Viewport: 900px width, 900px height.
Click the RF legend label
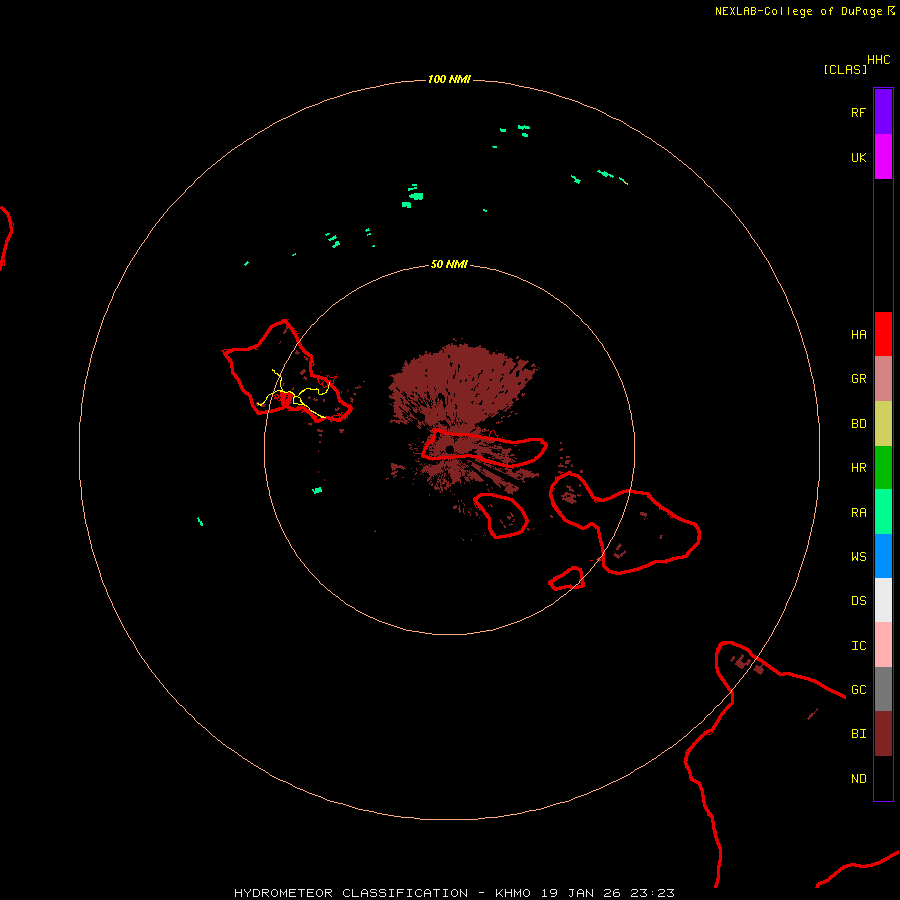tap(858, 112)
